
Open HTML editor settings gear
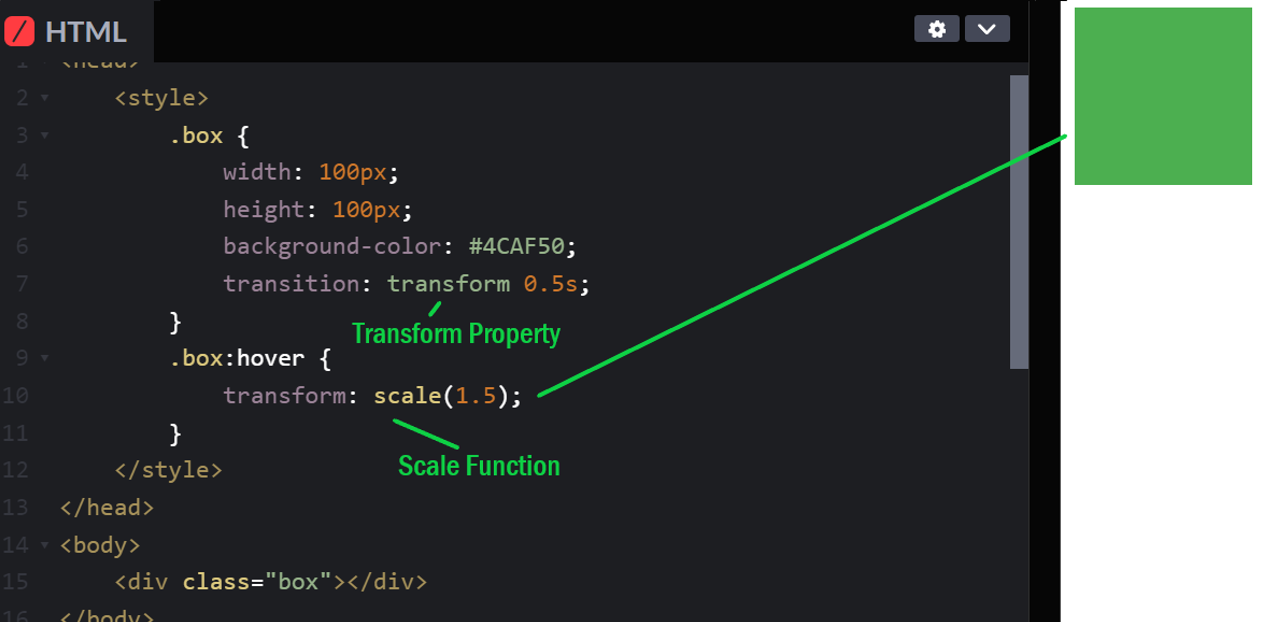(936, 29)
